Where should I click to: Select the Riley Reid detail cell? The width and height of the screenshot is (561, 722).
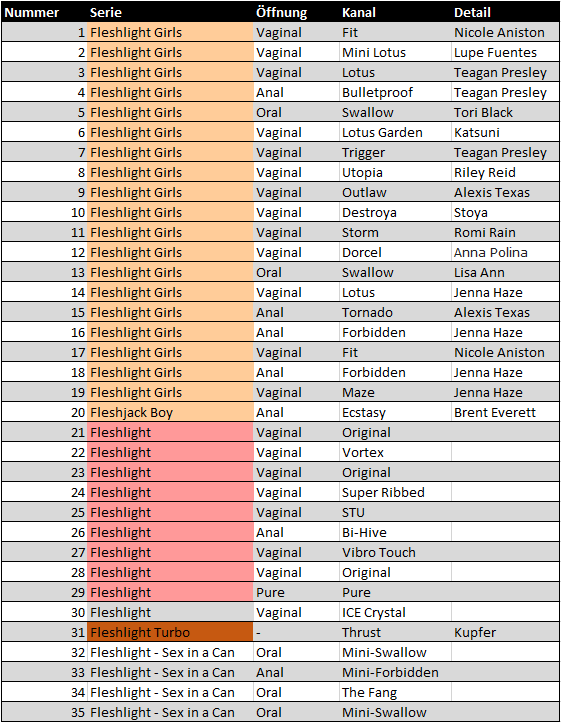pyautogui.click(x=505, y=172)
